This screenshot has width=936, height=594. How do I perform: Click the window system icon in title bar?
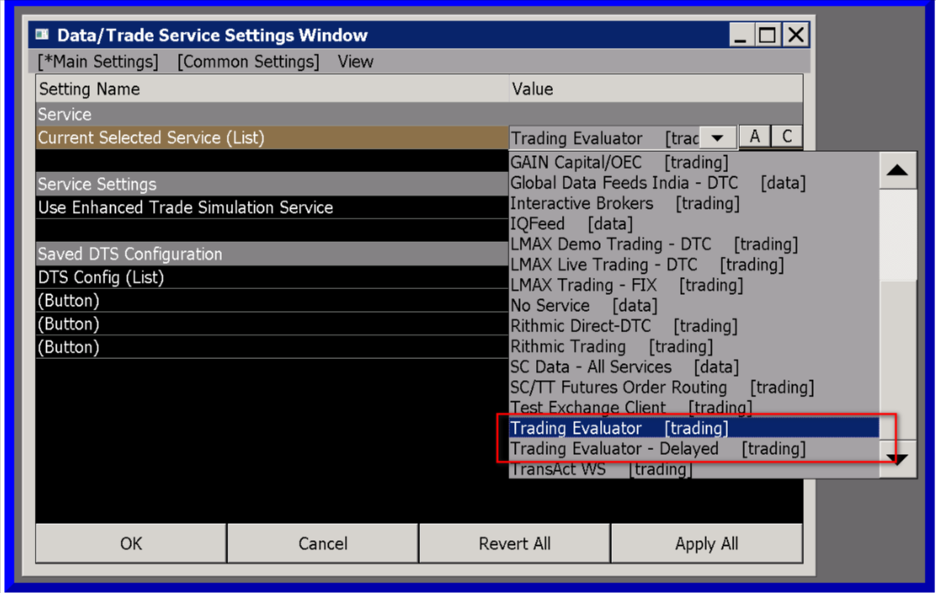(x=42, y=35)
